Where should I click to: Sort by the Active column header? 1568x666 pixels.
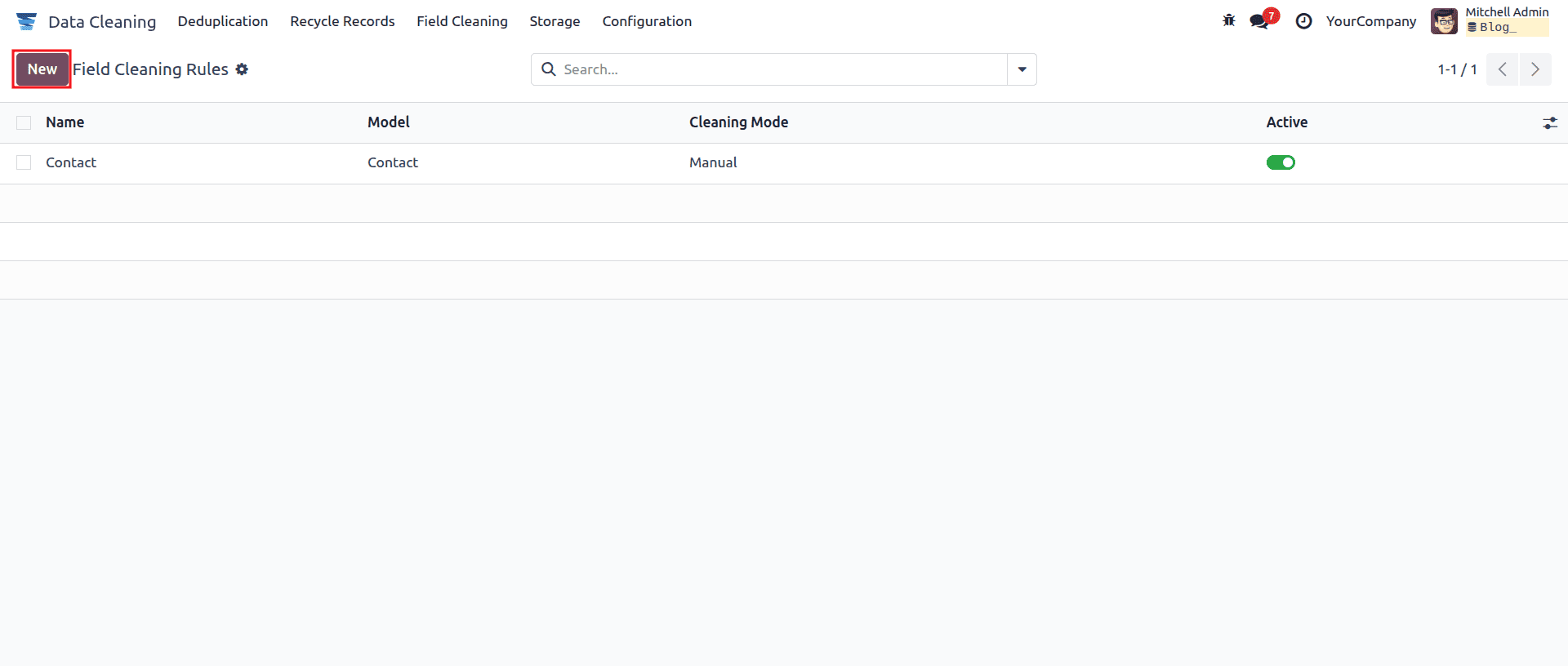point(1286,122)
